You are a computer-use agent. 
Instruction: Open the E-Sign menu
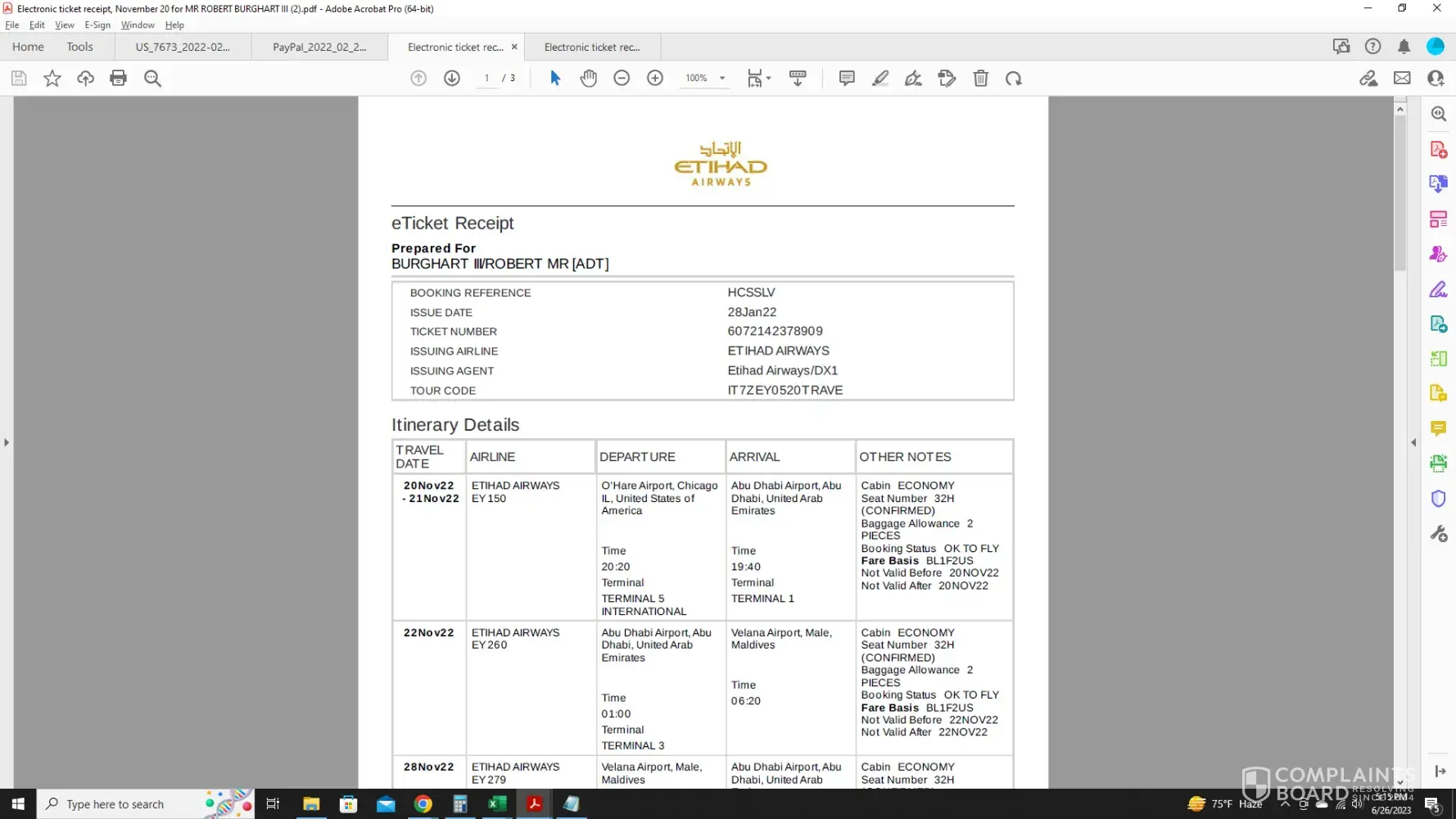[97, 25]
